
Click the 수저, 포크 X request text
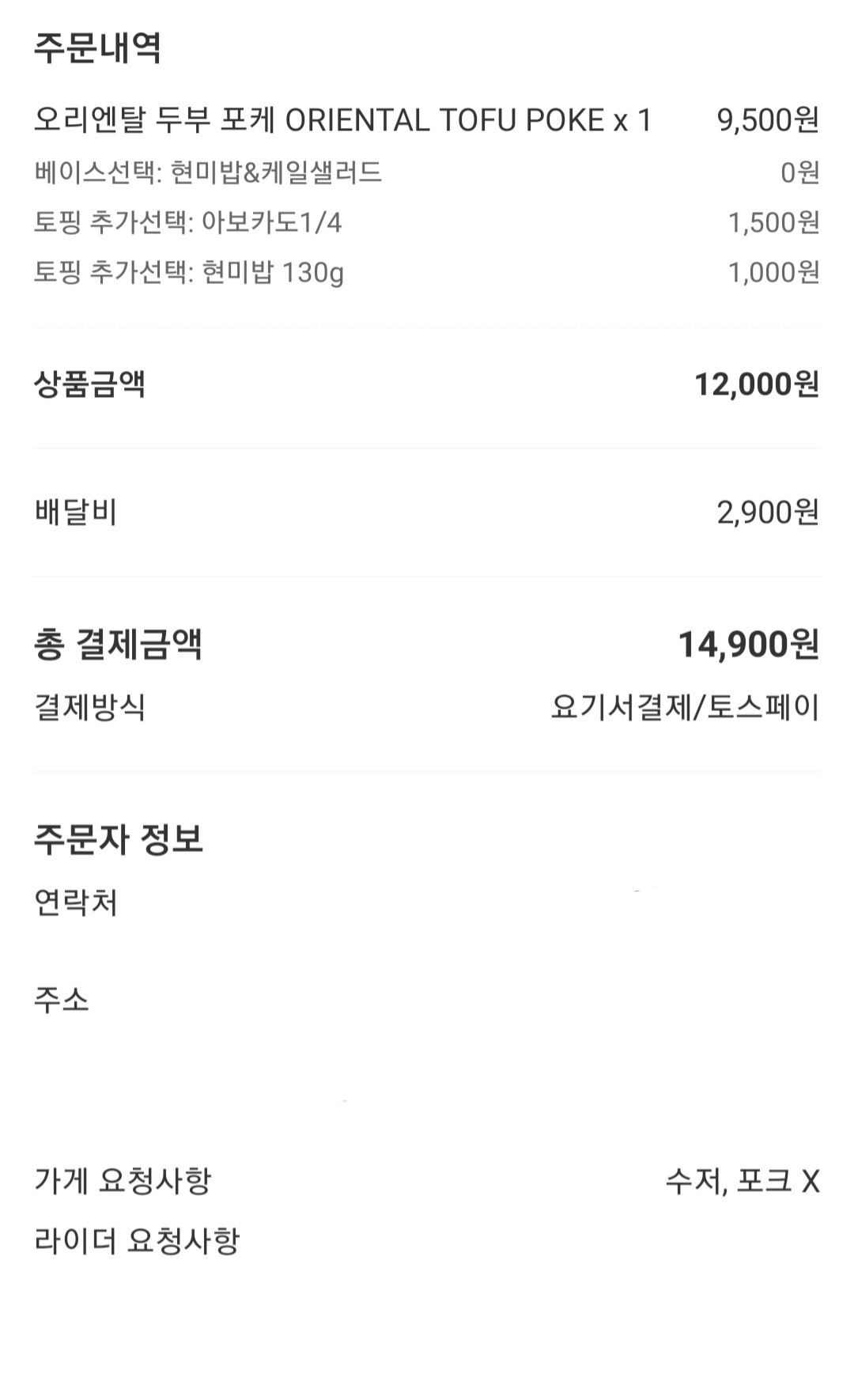click(x=742, y=1182)
